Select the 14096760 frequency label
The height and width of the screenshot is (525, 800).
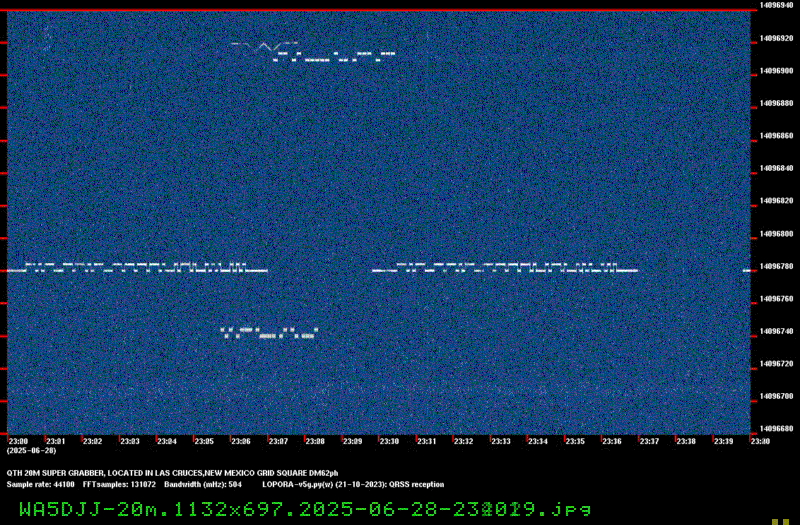pos(777,299)
